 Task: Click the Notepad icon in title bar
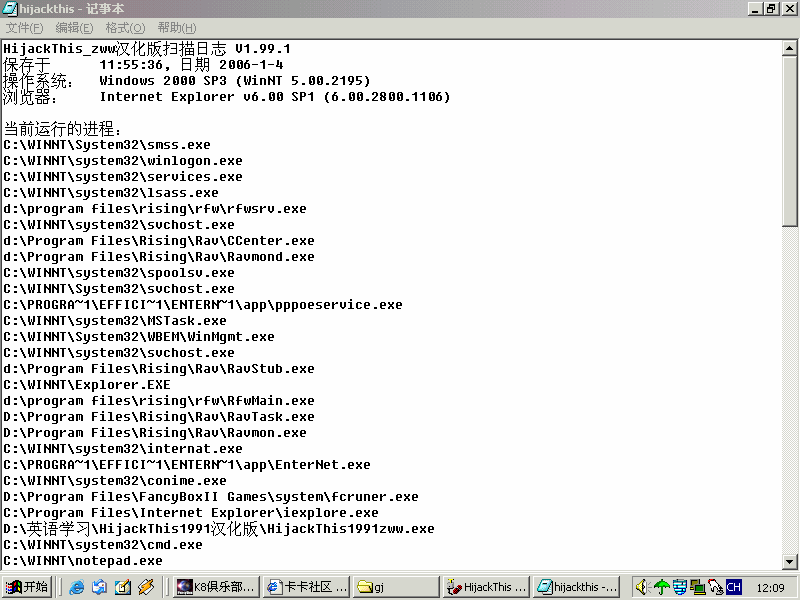click(10, 9)
